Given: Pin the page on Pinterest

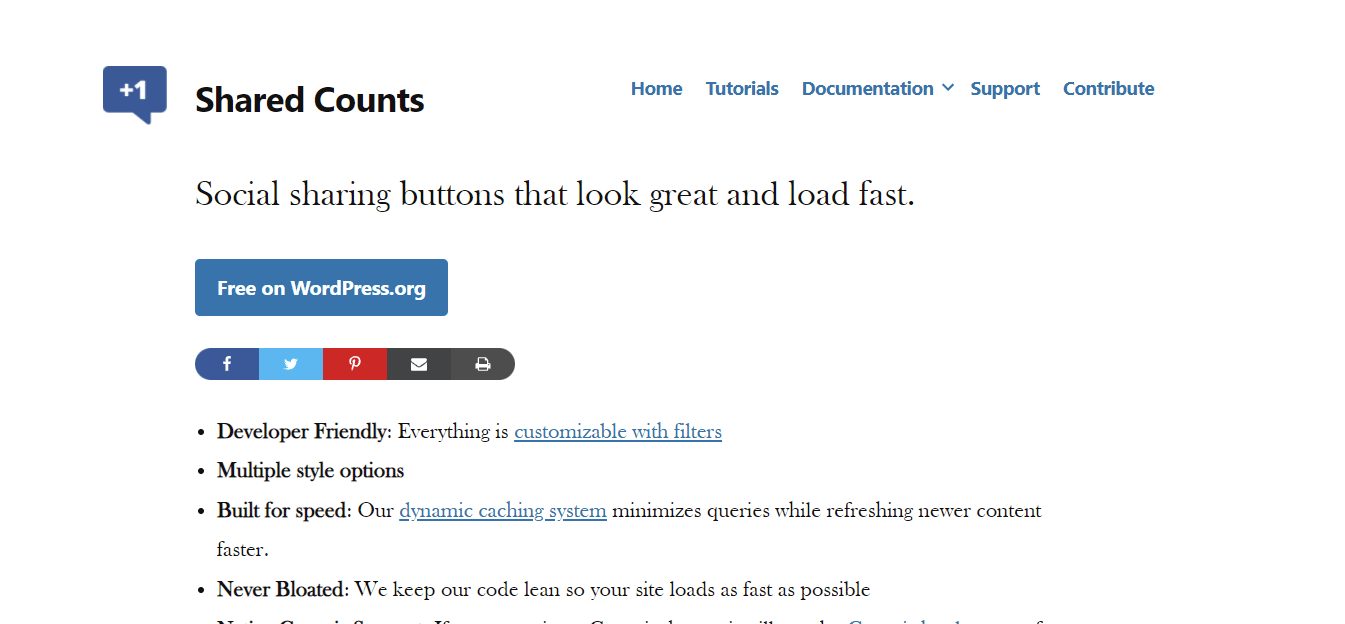Looking at the screenshot, I should coord(355,364).
